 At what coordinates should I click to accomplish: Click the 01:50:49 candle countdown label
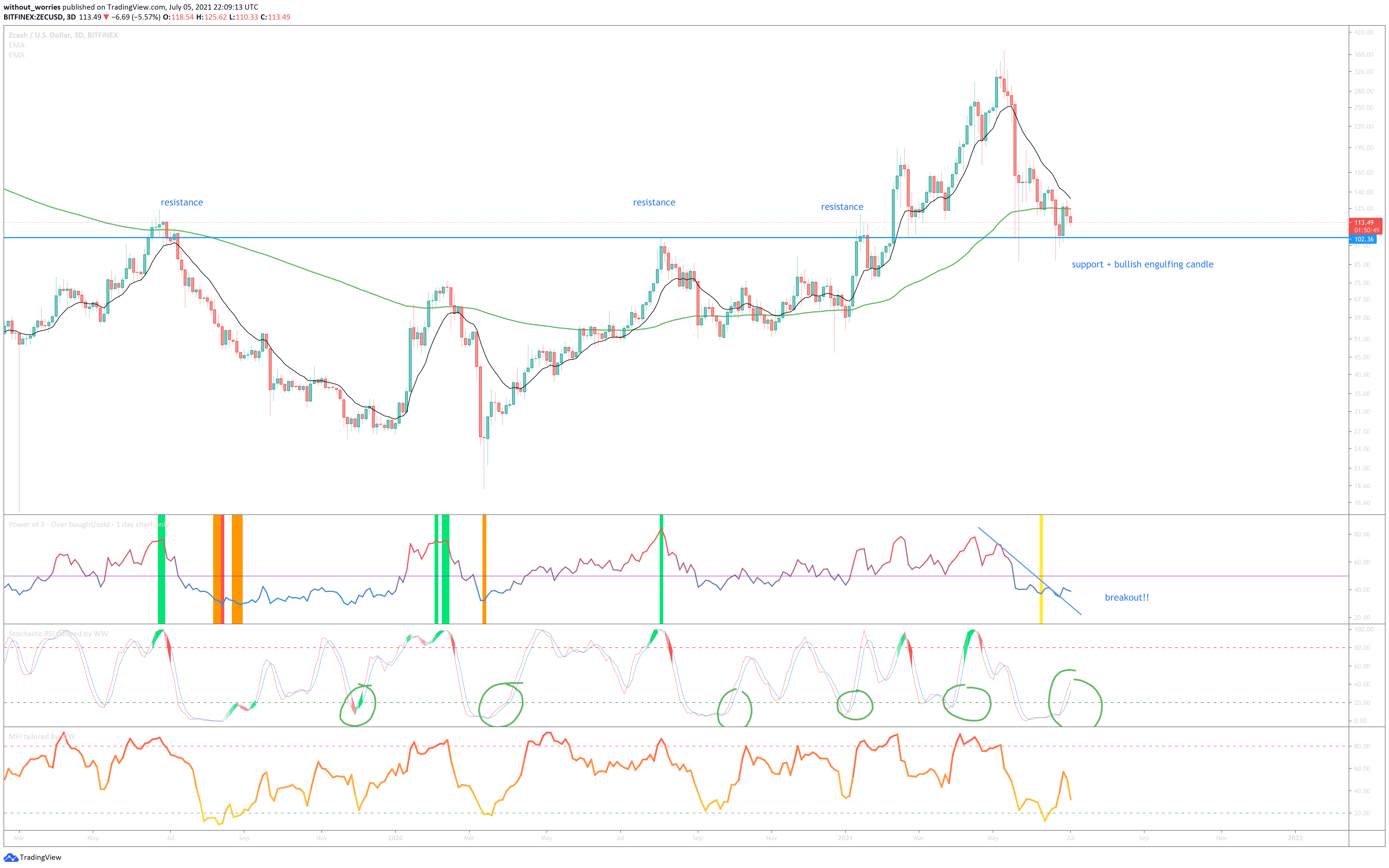1366,230
